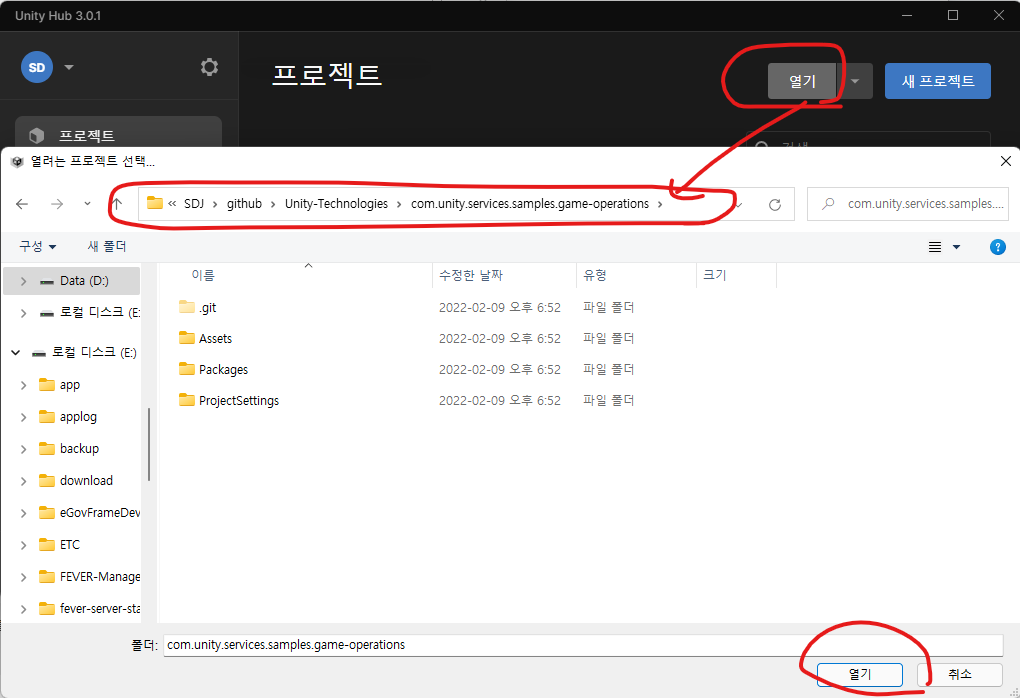This screenshot has width=1020, height=698.
Task: Go up one folder level arrow
Action: coord(117,204)
